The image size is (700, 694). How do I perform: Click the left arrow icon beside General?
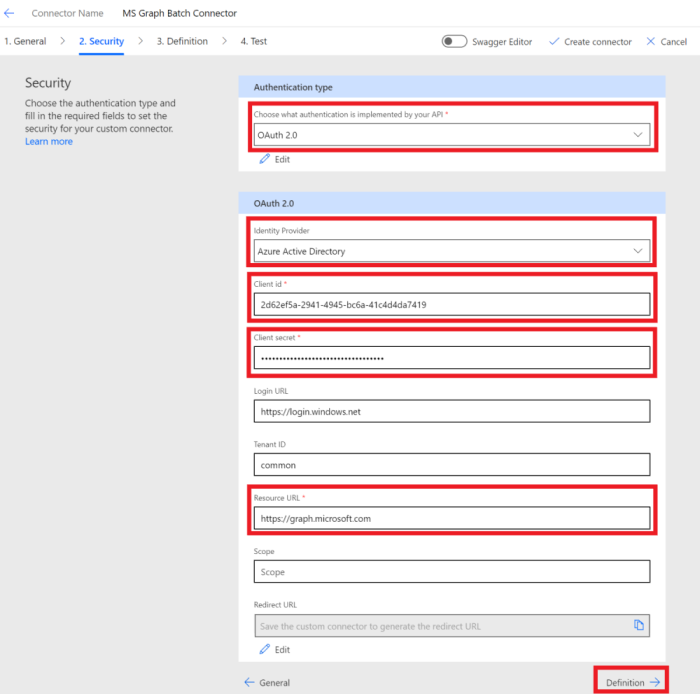click(x=249, y=682)
